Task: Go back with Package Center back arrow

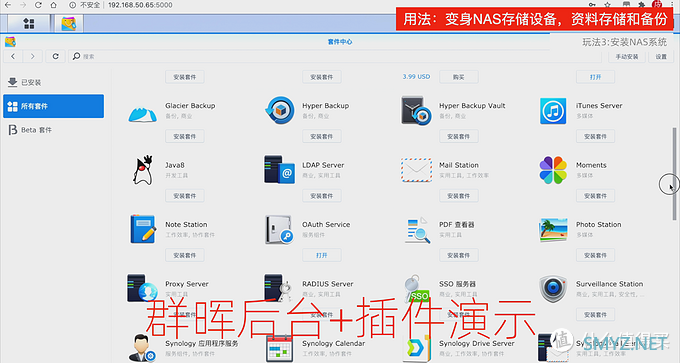Action: pyautogui.click(x=13, y=56)
